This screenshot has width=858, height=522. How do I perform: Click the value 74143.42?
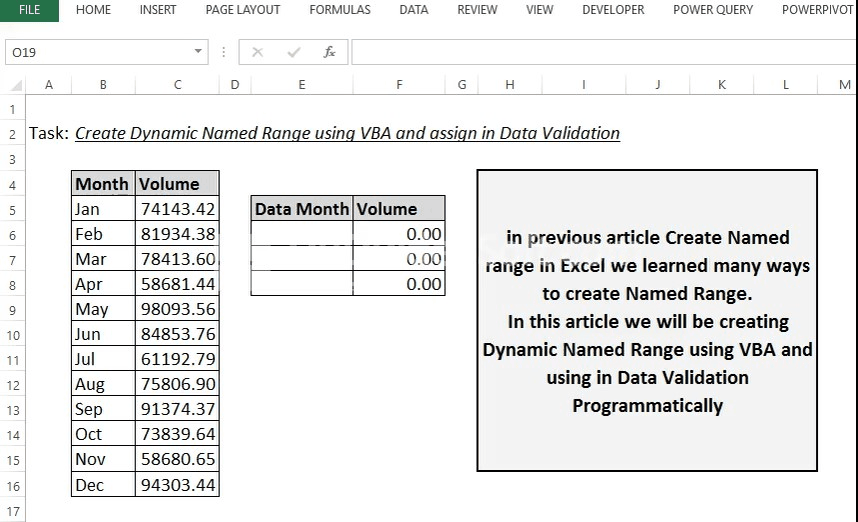click(x=177, y=209)
